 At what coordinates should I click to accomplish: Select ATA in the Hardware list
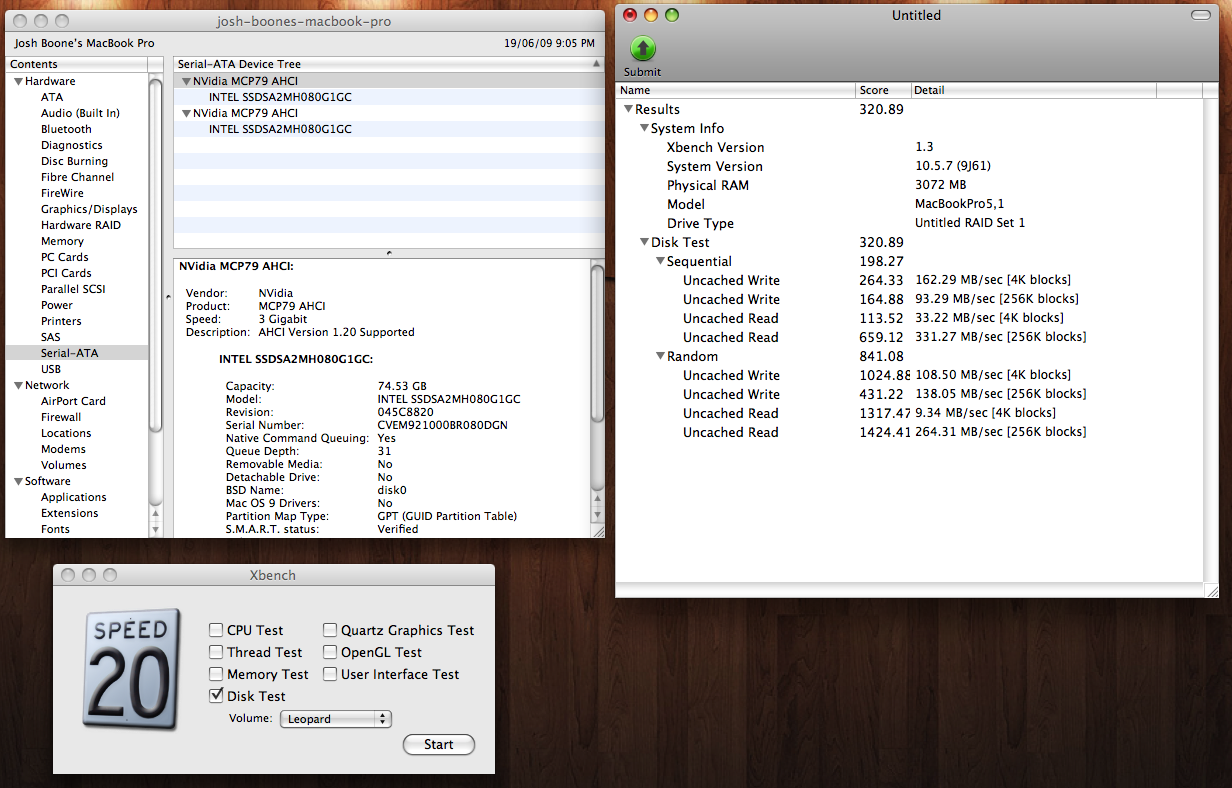[52, 97]
